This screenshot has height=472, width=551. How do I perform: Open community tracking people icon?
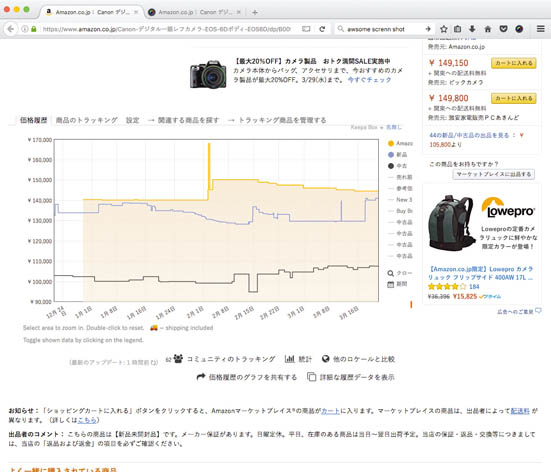click(x=179, y=358)
